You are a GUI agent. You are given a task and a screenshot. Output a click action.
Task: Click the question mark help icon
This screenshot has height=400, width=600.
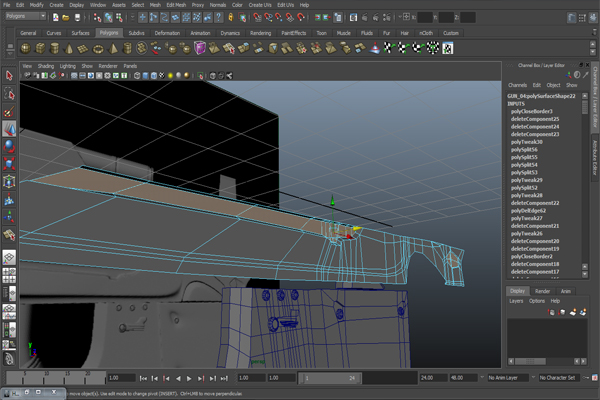218,17
